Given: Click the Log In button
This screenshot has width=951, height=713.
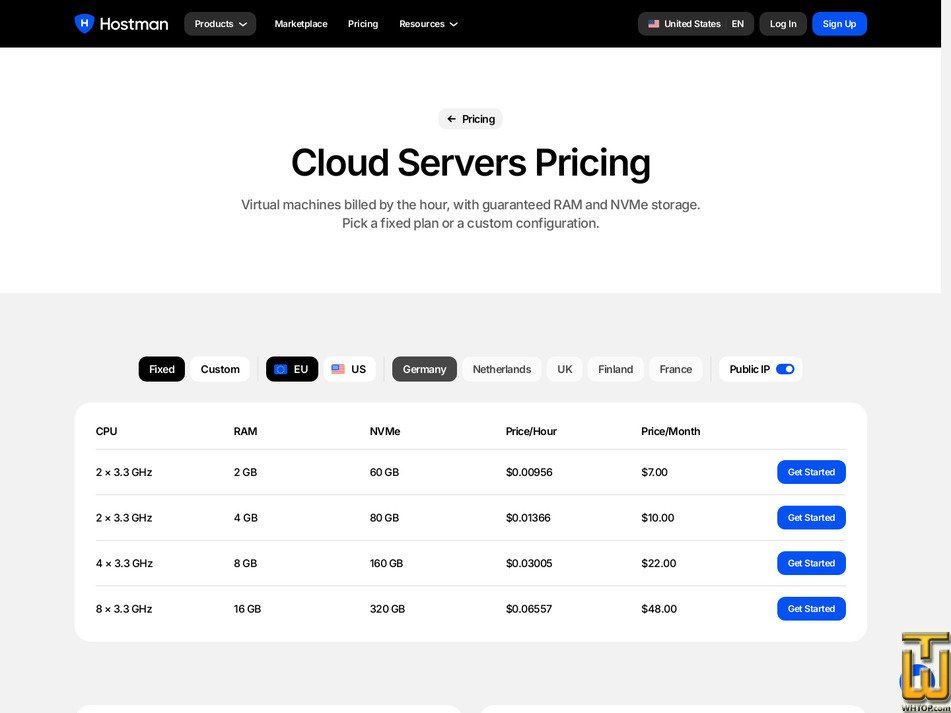Looking at the screenshot, I should click(783, 24).
